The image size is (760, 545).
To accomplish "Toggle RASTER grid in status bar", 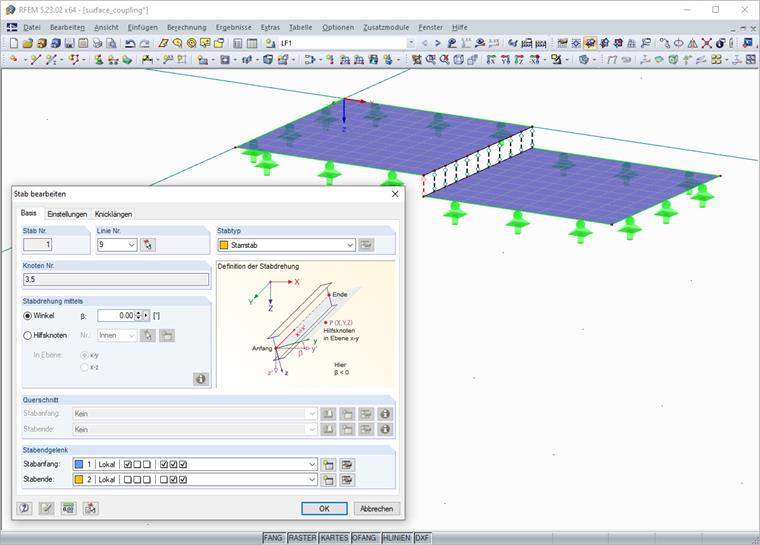I will pyautogui.click(x=302, y=538).
